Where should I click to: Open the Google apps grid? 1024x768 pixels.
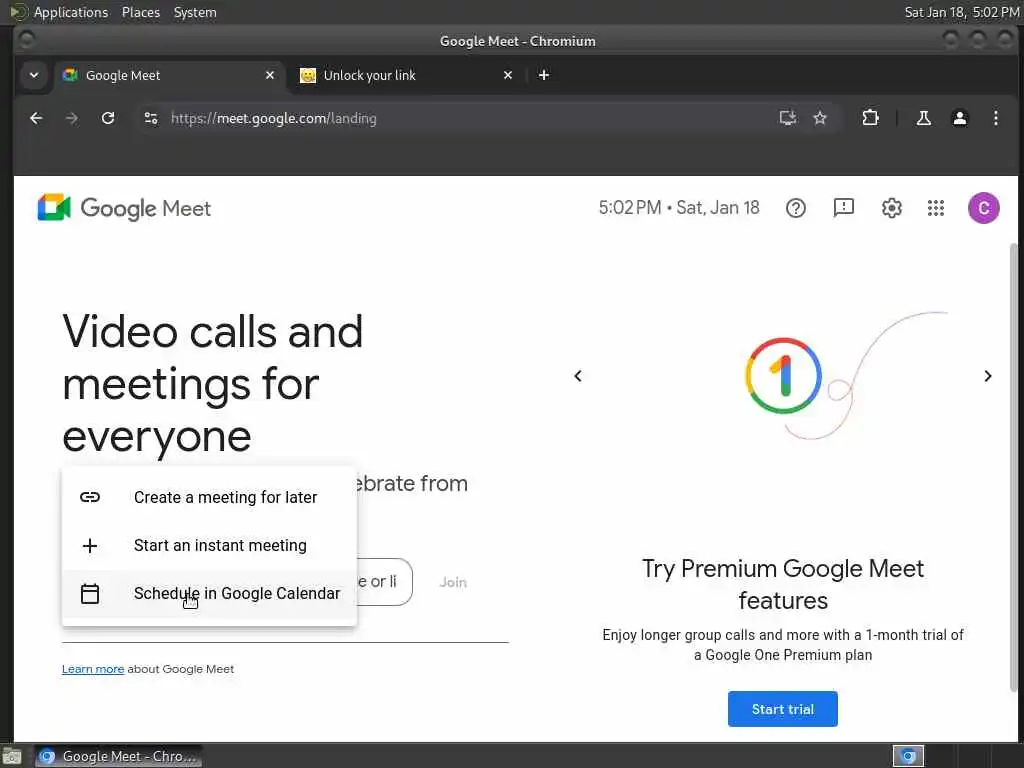coord(936,208)
